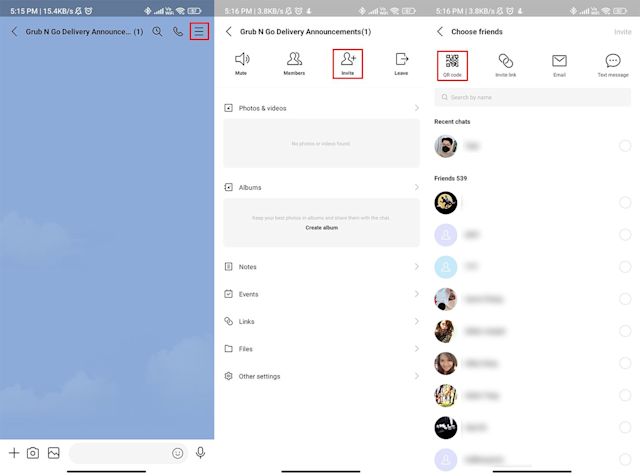Open Notes row
This screenshot has height=476, width=640.
pos(321,267)
